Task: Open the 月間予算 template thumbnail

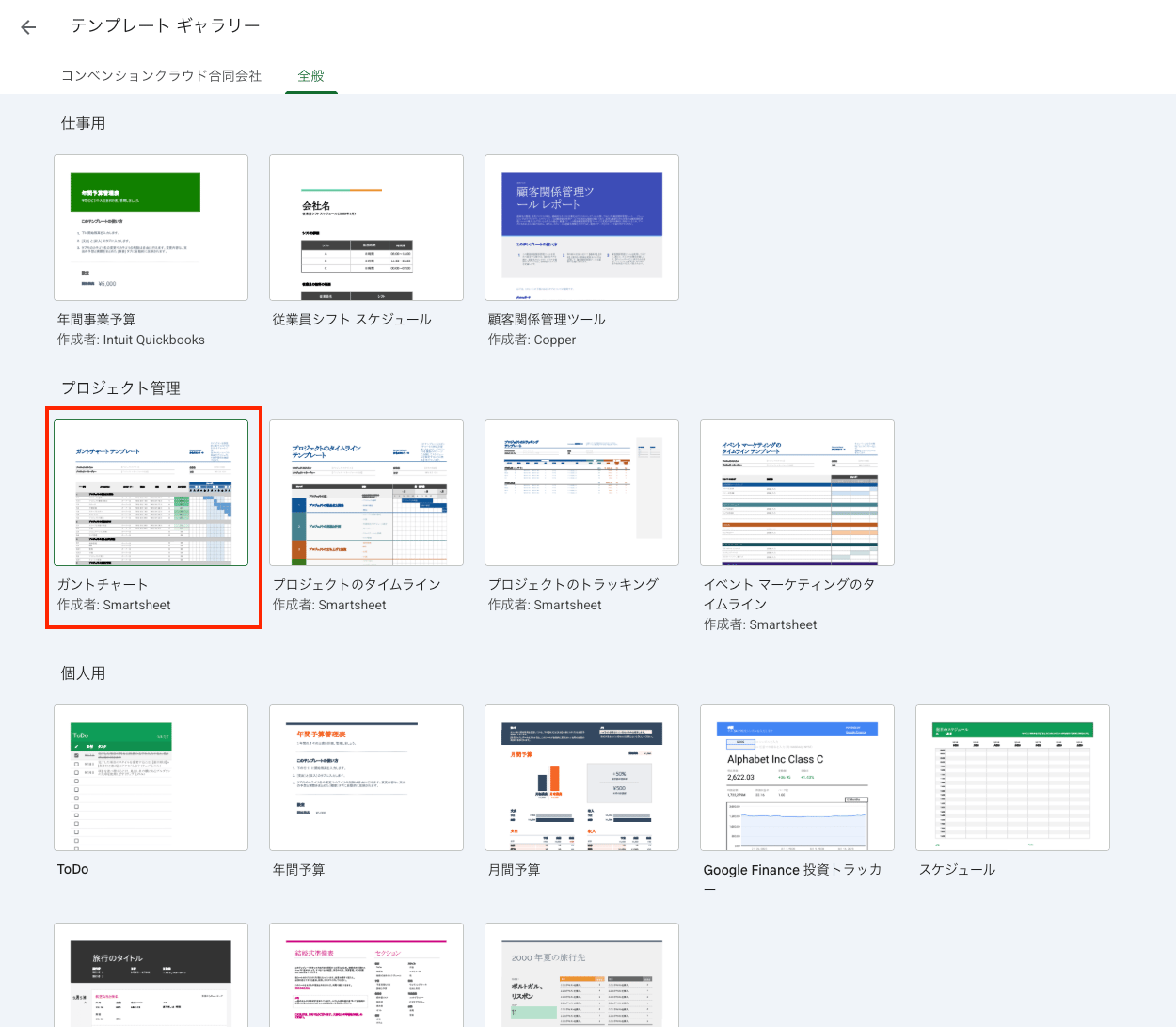Action: tap(581, 778)
